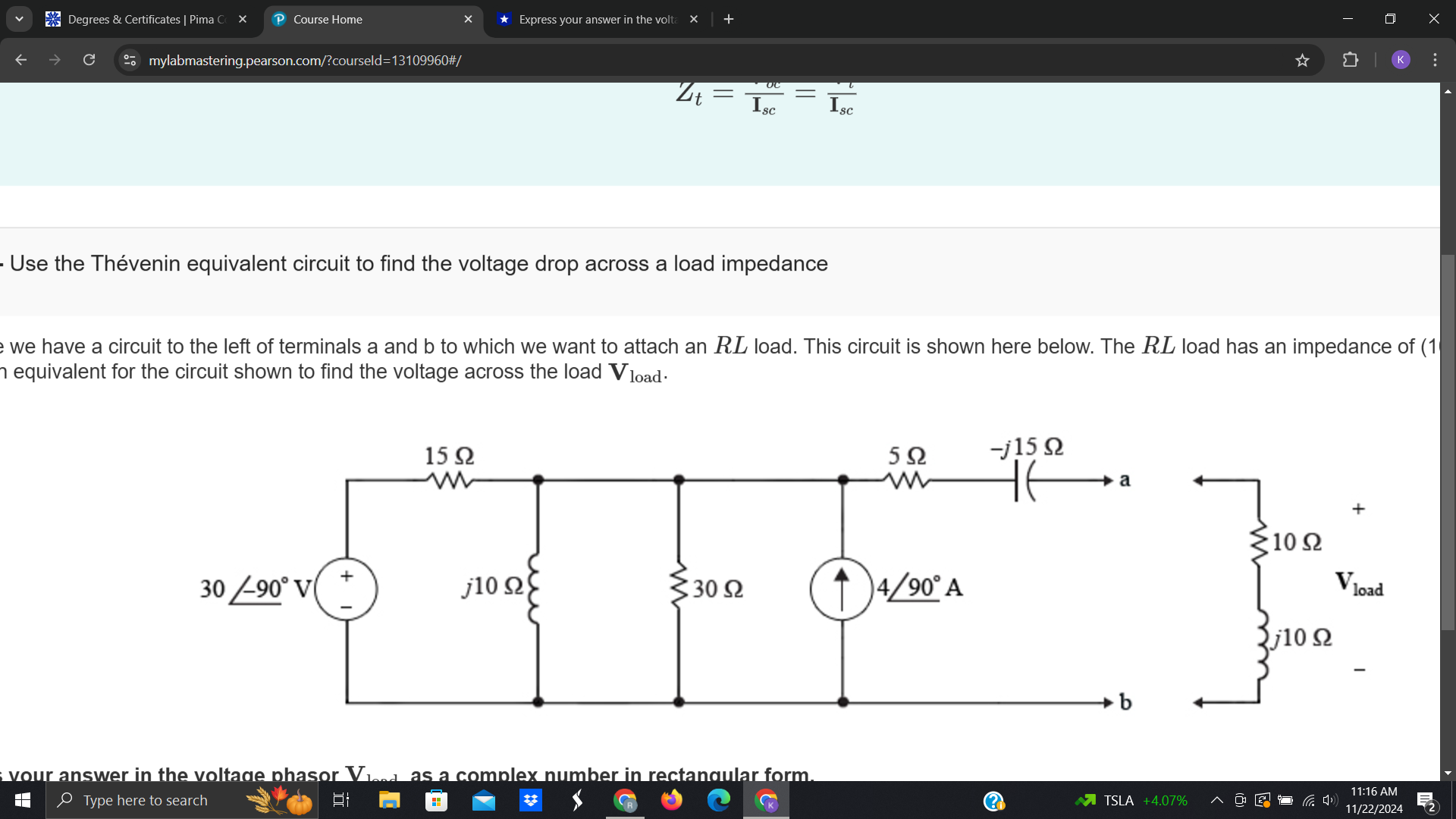Click the circuit diagram image

tap(792, 575)
